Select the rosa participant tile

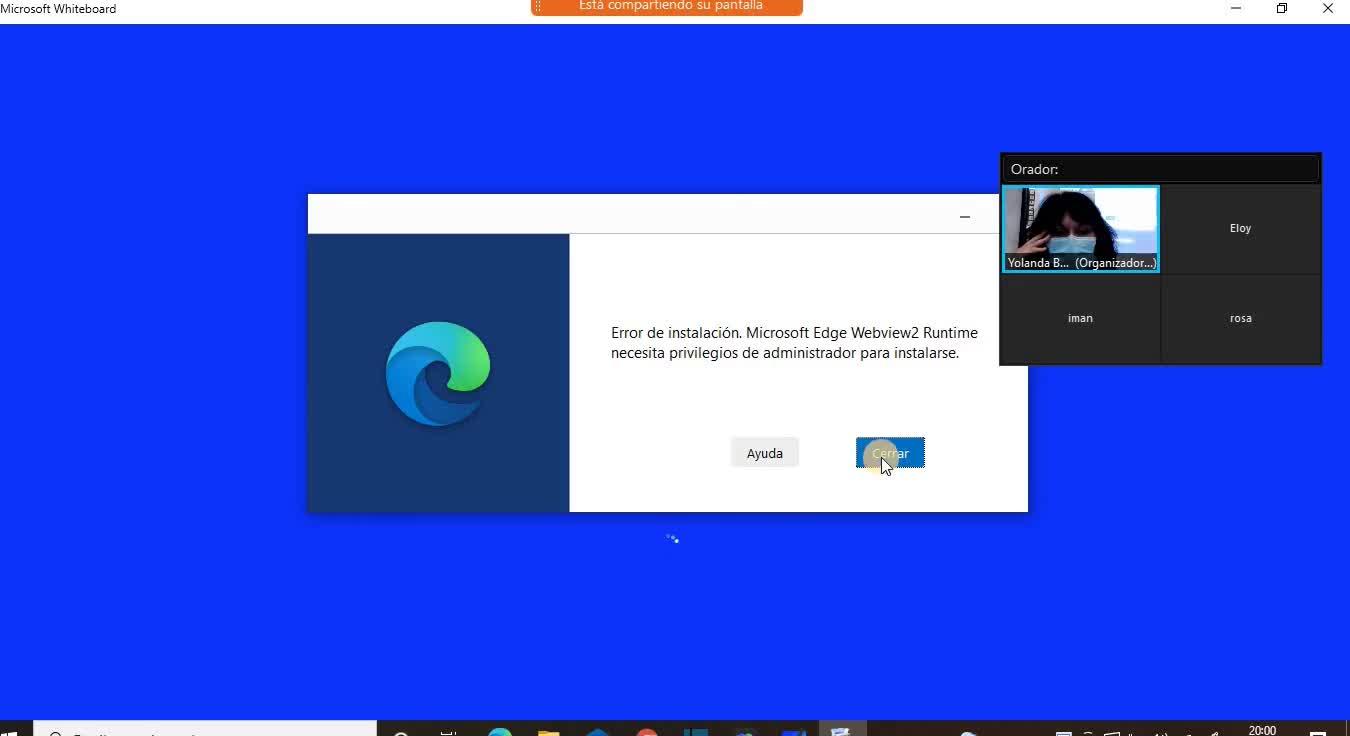[x=1241, y=319]
